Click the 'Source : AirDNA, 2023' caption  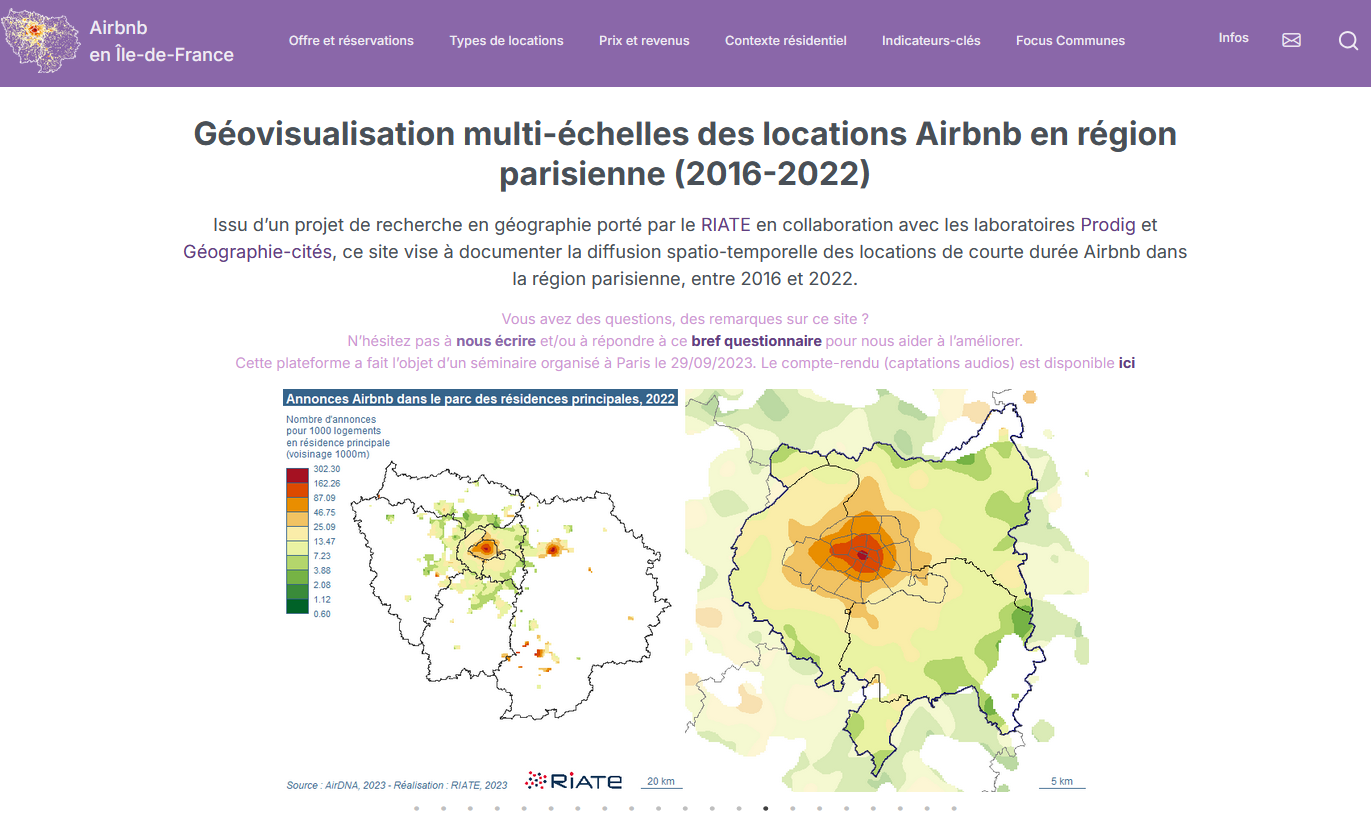397,785
